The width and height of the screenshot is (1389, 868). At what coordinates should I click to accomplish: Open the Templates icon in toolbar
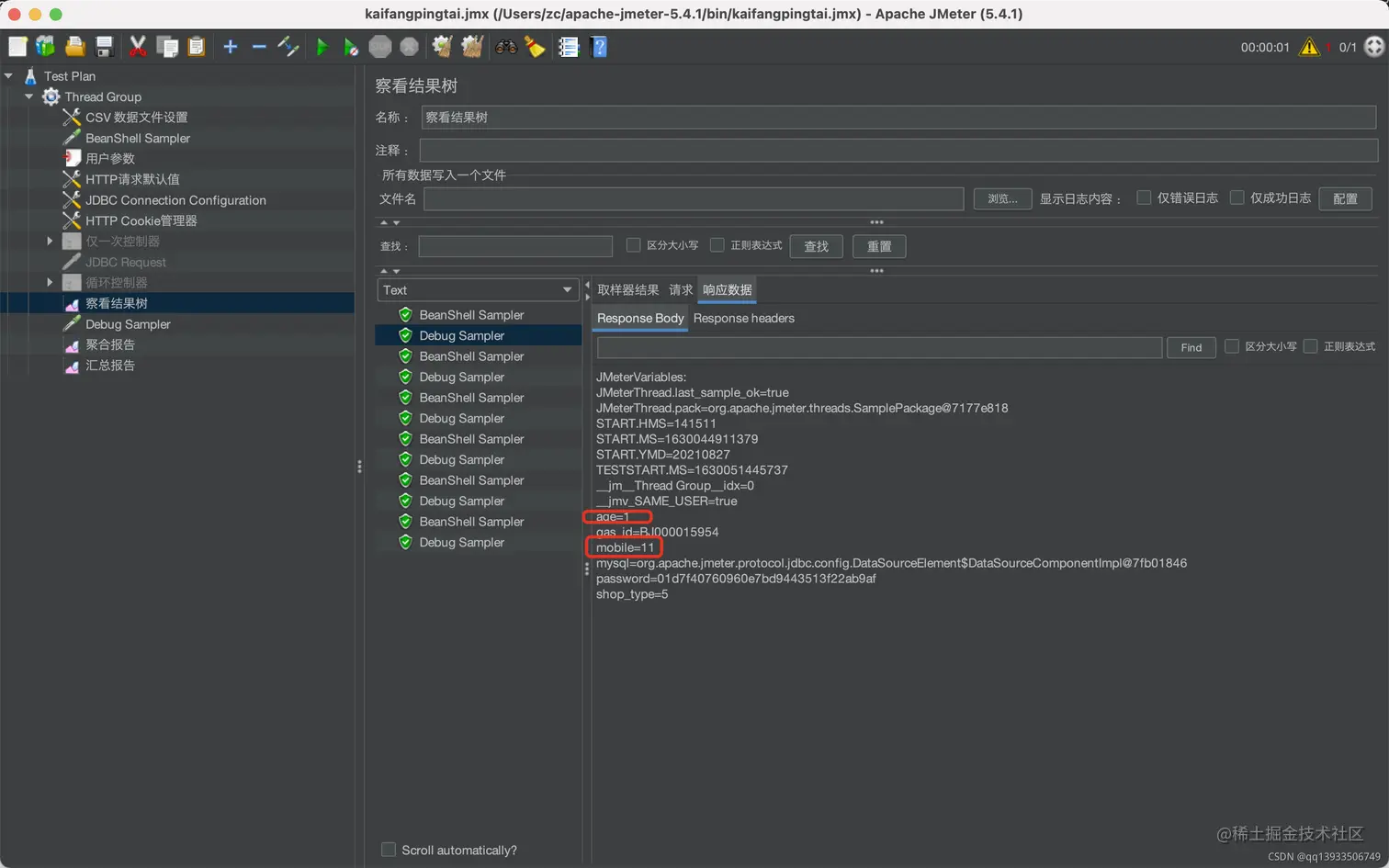45,46
